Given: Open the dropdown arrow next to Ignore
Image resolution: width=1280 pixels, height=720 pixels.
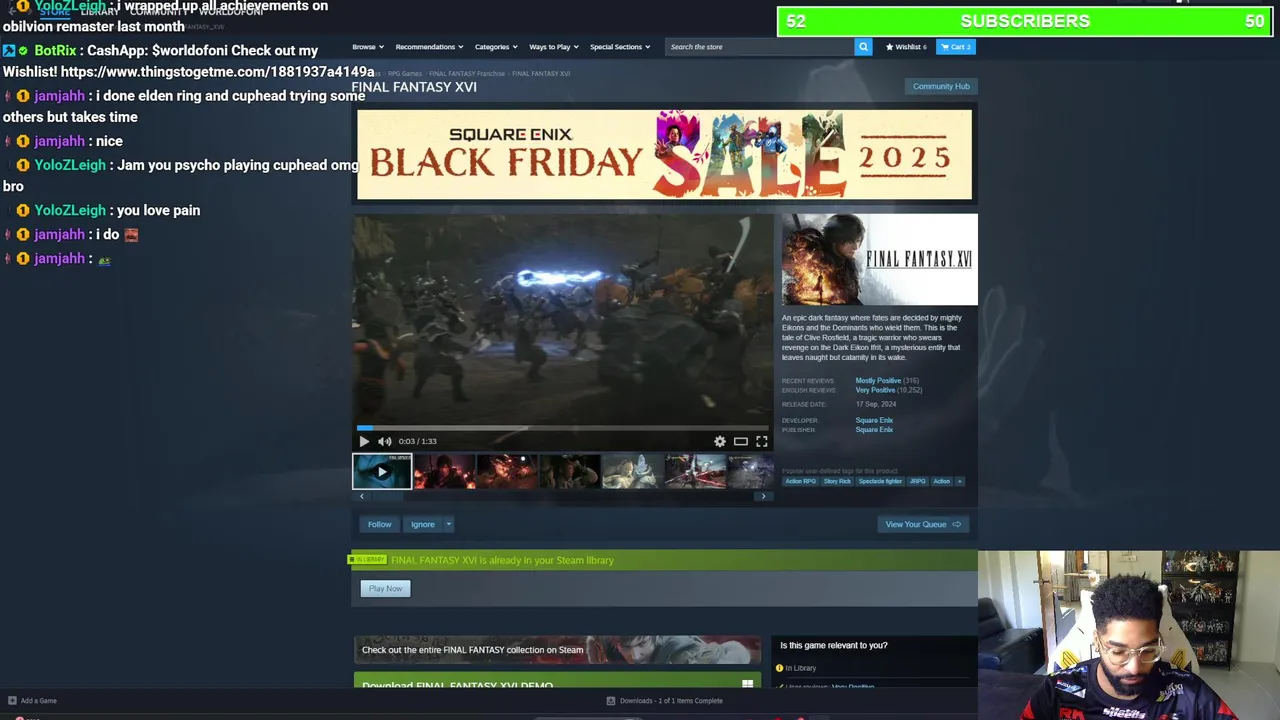Looking at the screenshot, I should coord(449,524).
